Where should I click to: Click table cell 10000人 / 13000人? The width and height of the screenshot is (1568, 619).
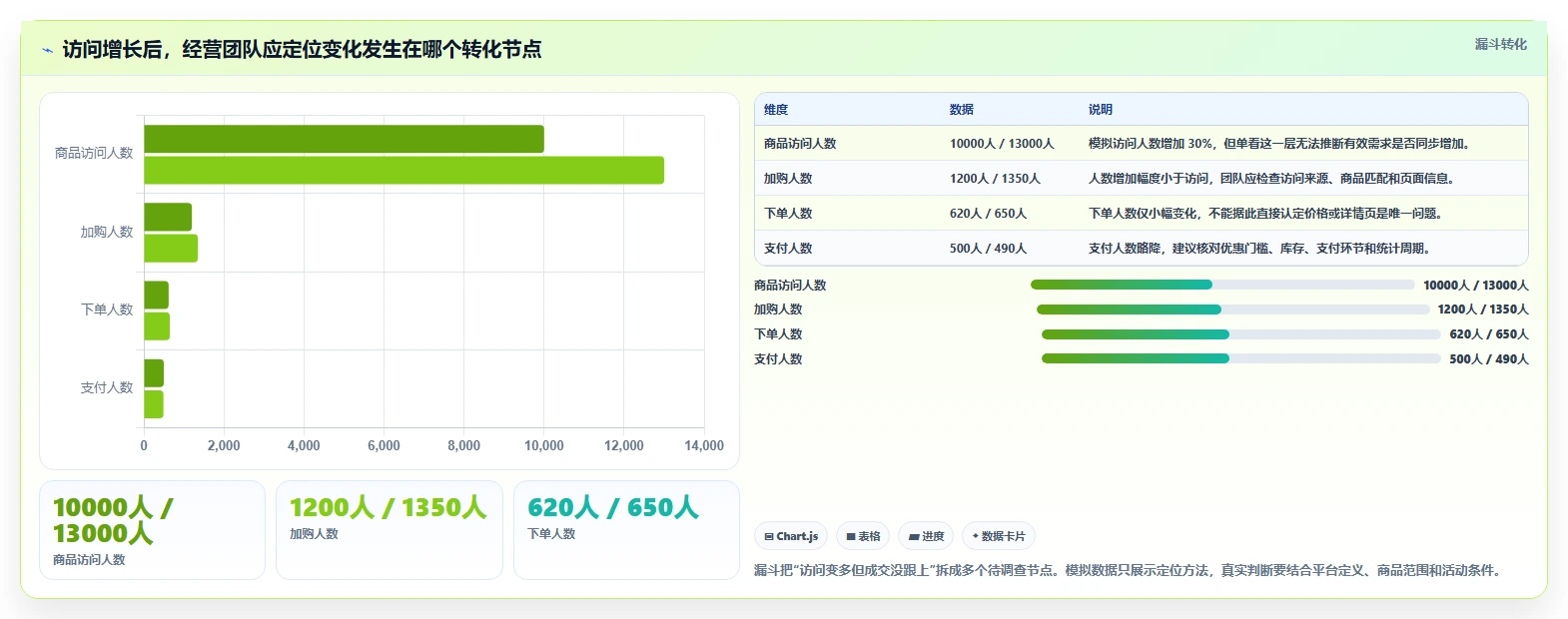coord(1002,144)
